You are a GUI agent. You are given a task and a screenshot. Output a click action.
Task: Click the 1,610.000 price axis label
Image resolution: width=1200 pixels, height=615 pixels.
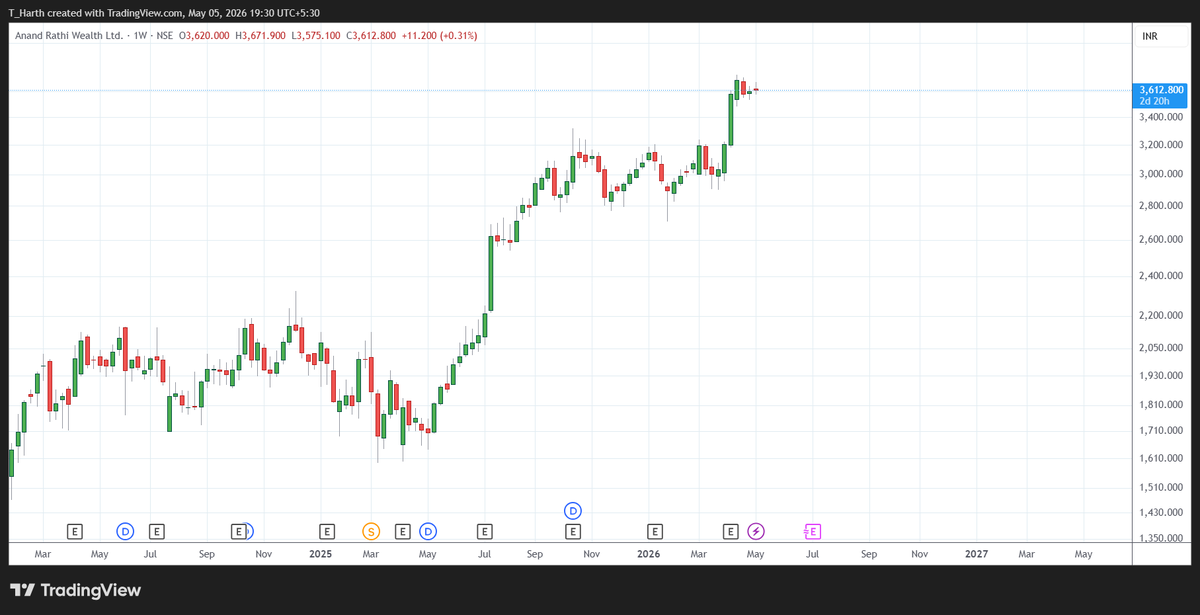point(1161,458)
